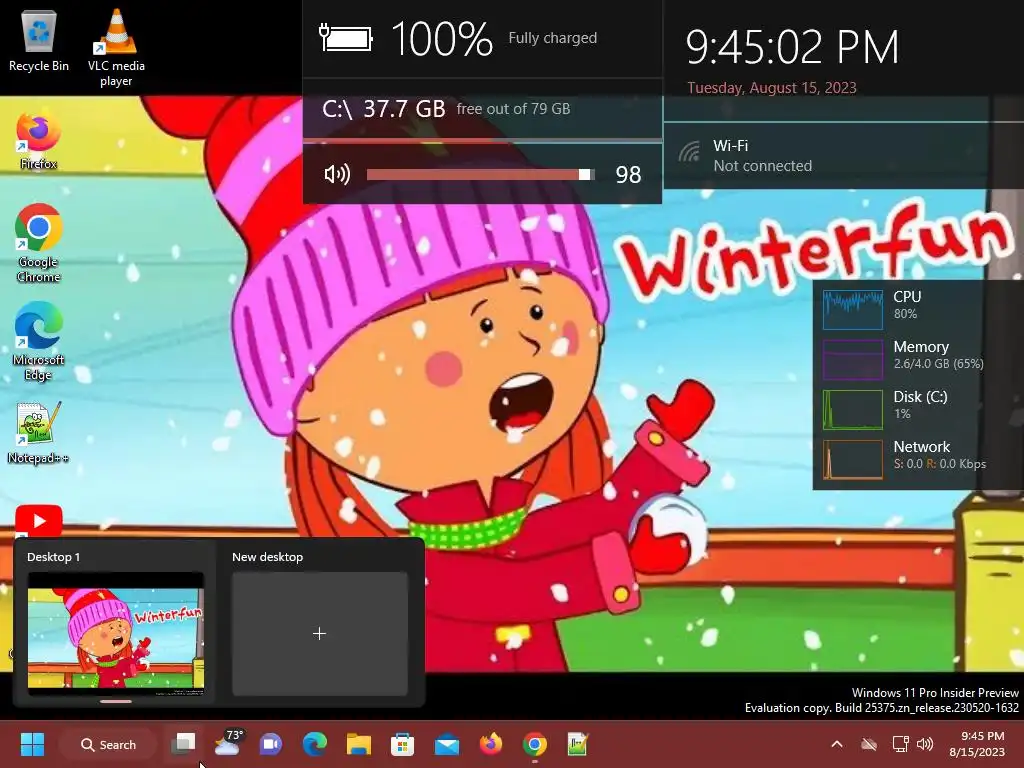Open the weather widget showing 73°
This screenshot has height=768, width=1024.
(228, 744)
